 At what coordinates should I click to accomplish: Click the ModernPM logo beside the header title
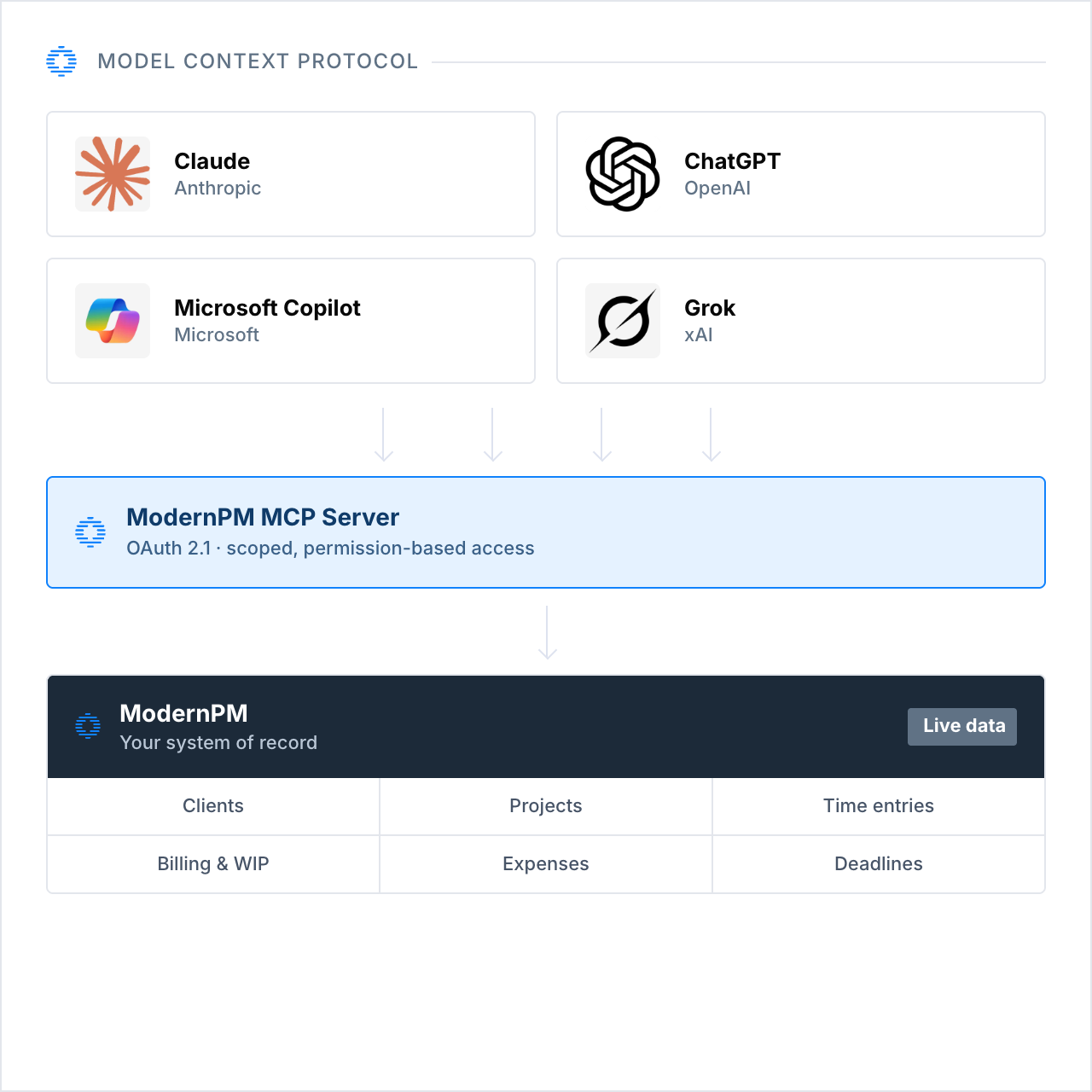click(61, 61)
